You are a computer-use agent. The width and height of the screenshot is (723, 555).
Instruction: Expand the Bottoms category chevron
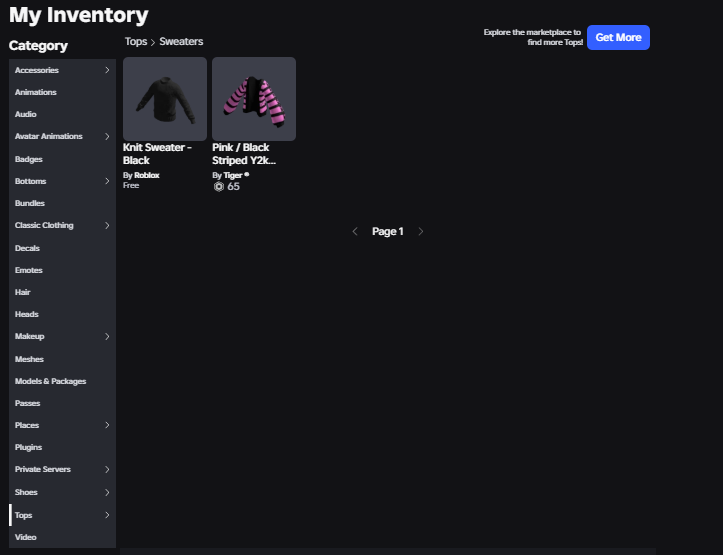pos(107,181)
